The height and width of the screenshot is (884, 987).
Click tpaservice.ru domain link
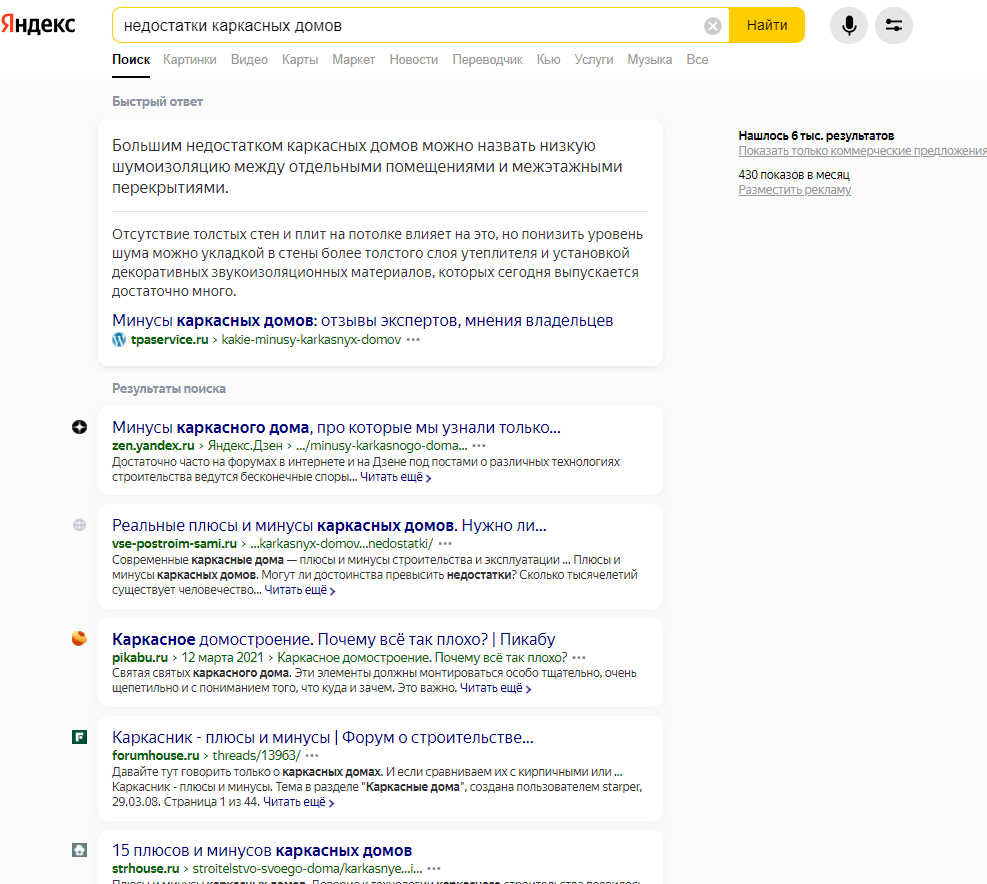(169, 339)
